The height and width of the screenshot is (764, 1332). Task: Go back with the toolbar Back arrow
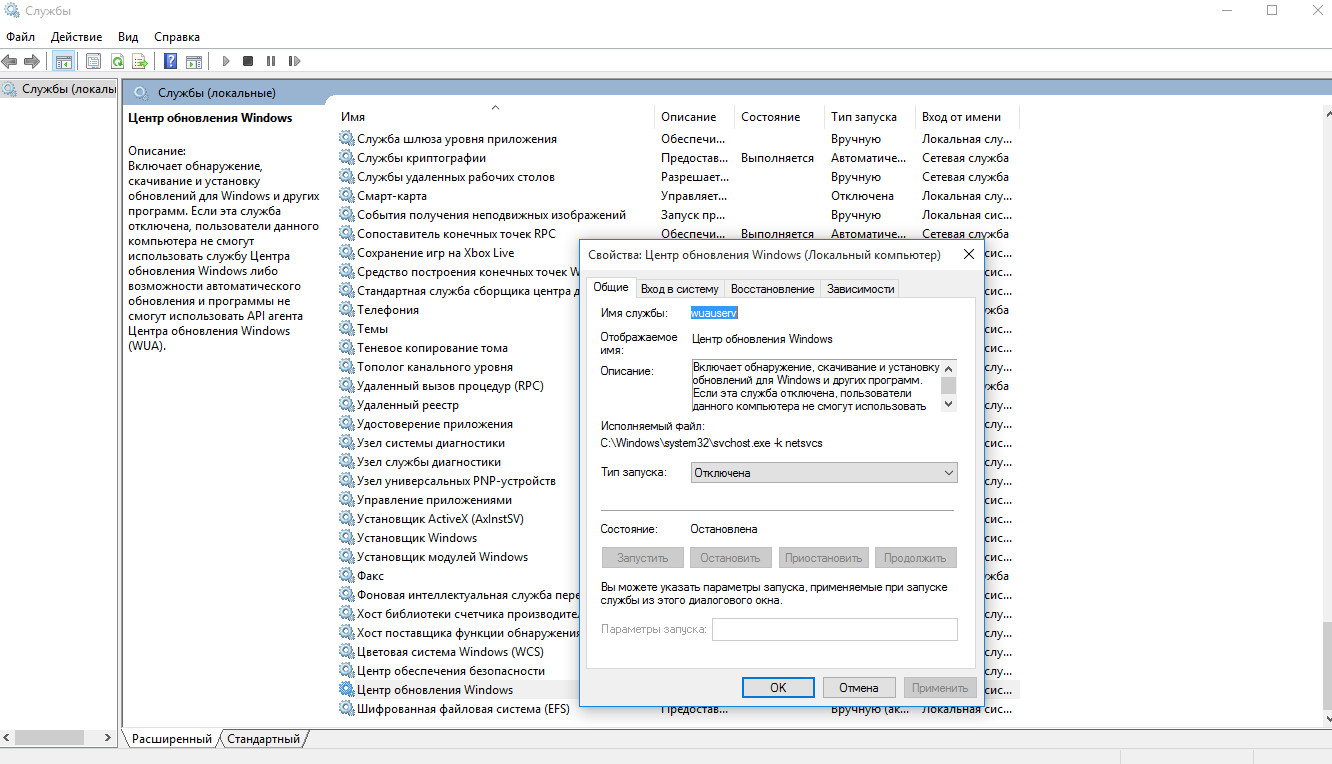(x=10, y=61)
